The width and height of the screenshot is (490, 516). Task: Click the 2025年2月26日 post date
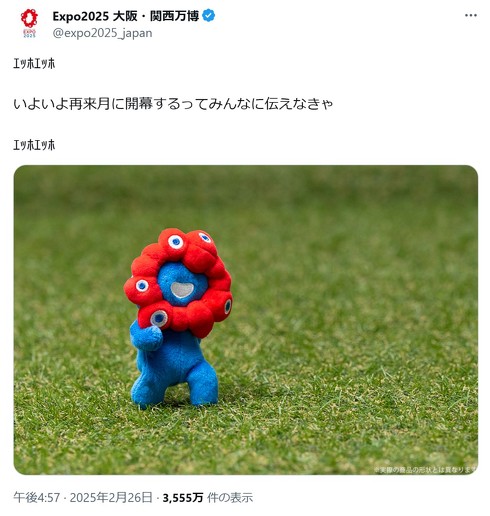[111, 498]
